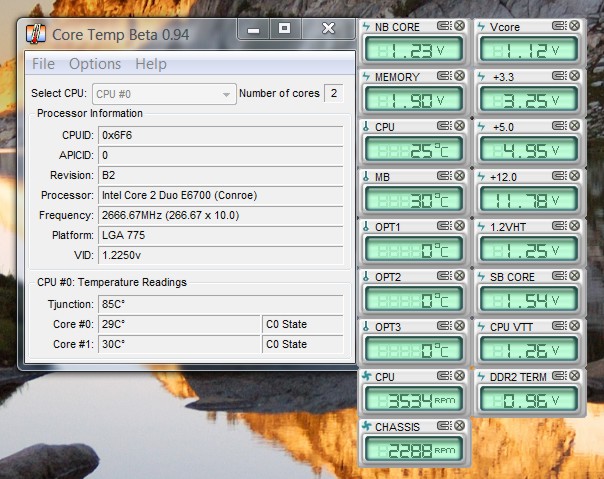
Task: Open settings icon on +3.3 gadget
Action: pos(559,76)
